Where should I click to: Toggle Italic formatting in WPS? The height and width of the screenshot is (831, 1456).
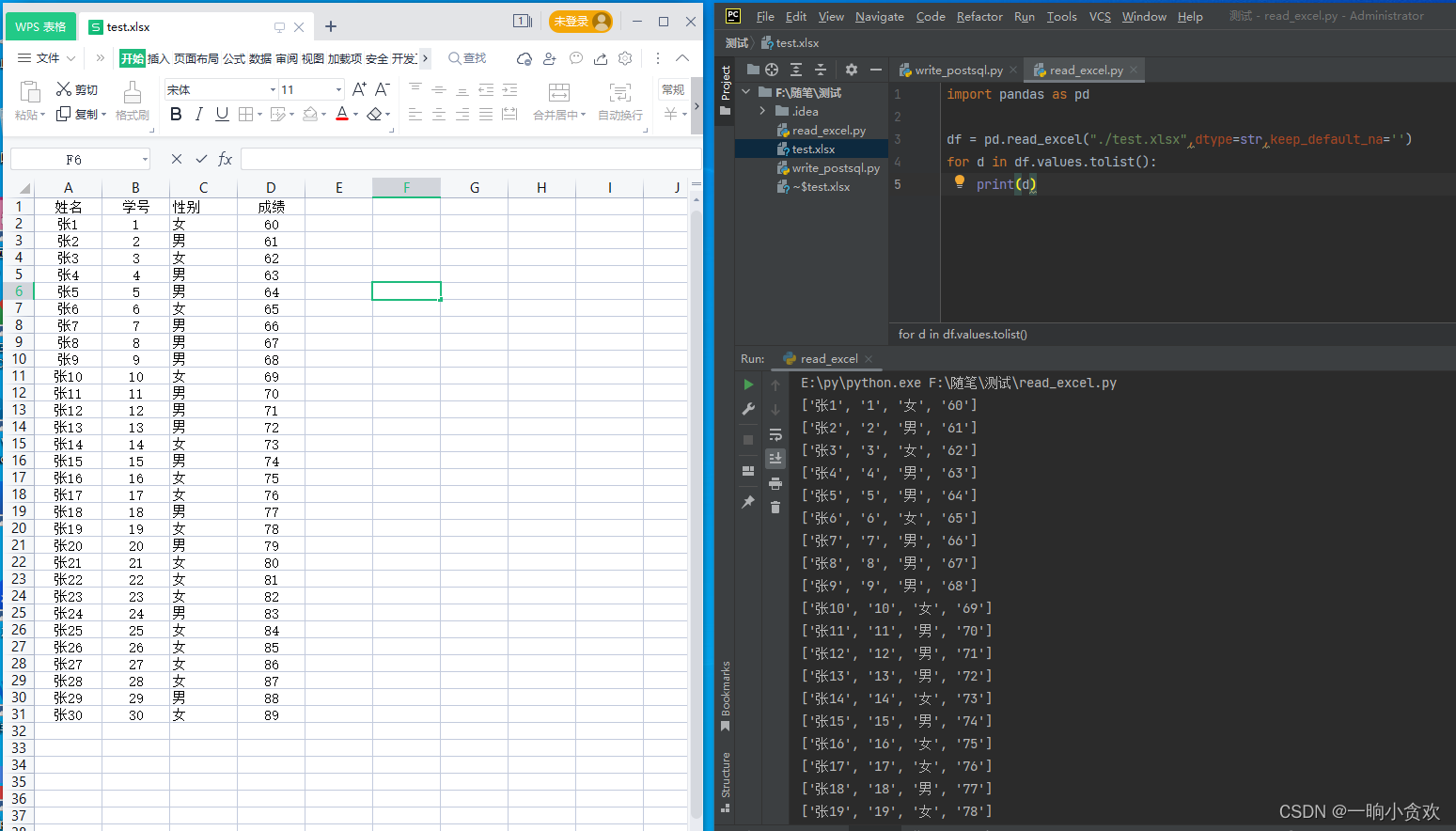pos(198,114)
